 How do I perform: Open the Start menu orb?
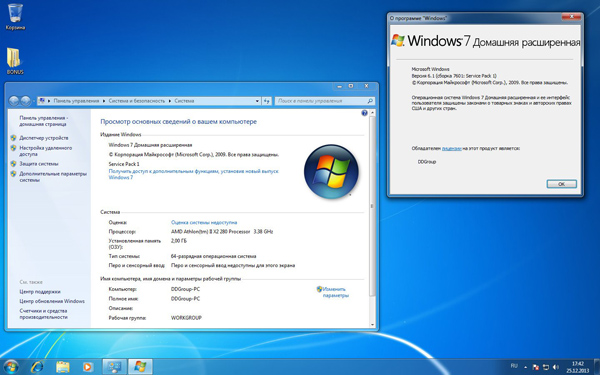pyautogui.click(x=11, y=367)
